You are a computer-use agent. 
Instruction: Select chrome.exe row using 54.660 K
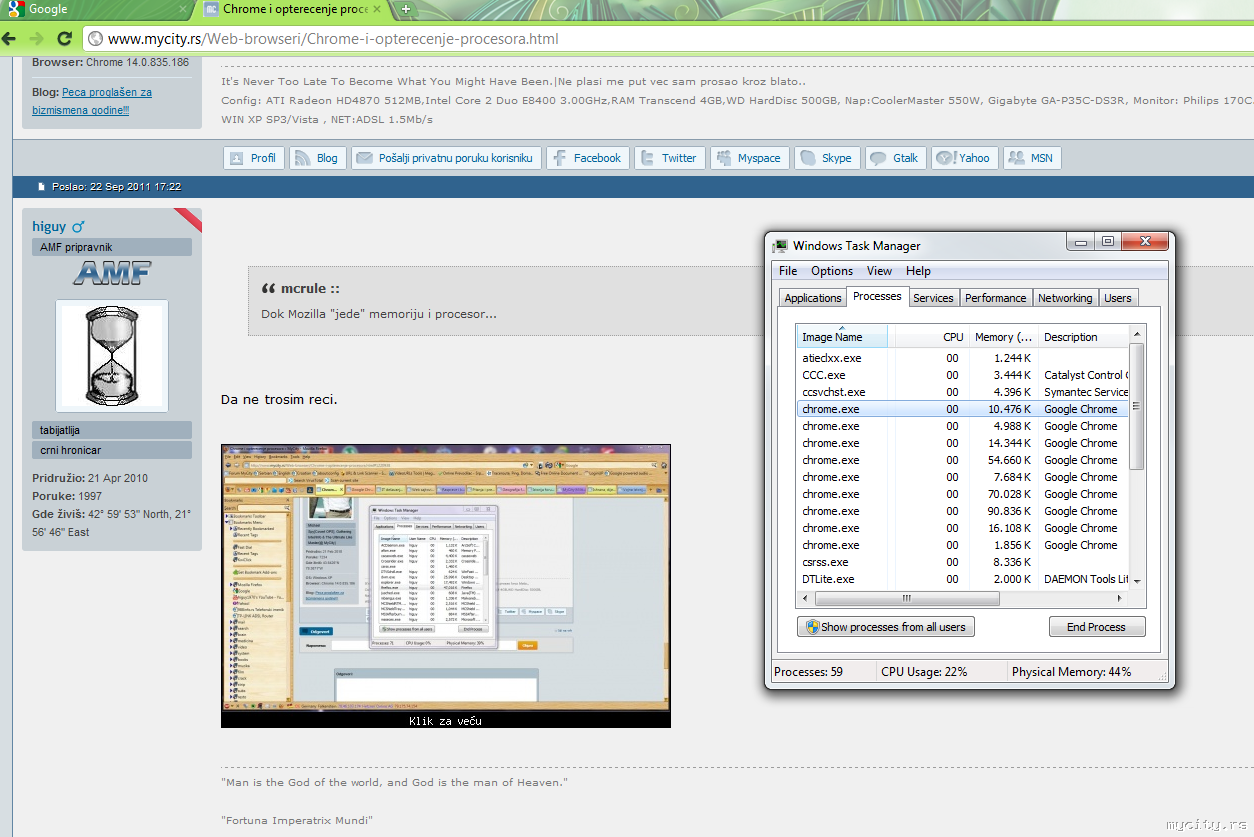tap(963, 460)
